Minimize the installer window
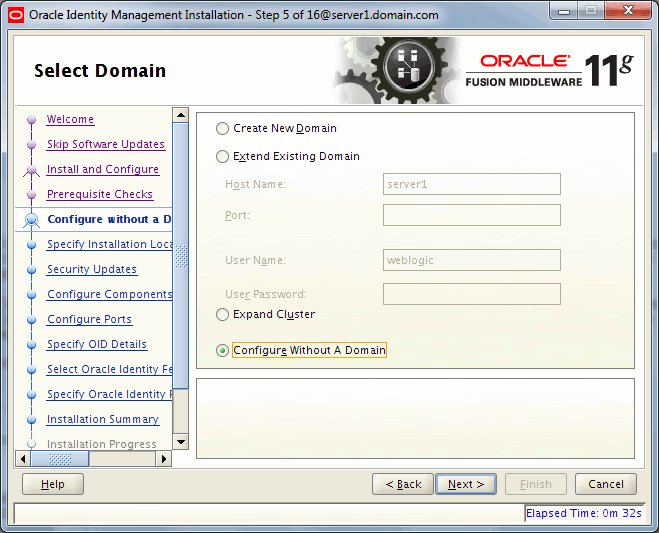Viewport: 659px width, 533px height. click(x=564, y=11)
